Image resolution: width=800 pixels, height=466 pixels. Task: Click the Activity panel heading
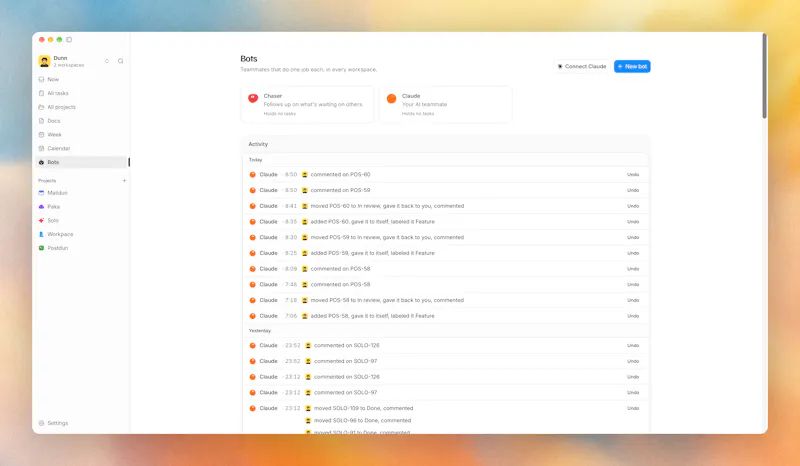click(x=258, y=144)
